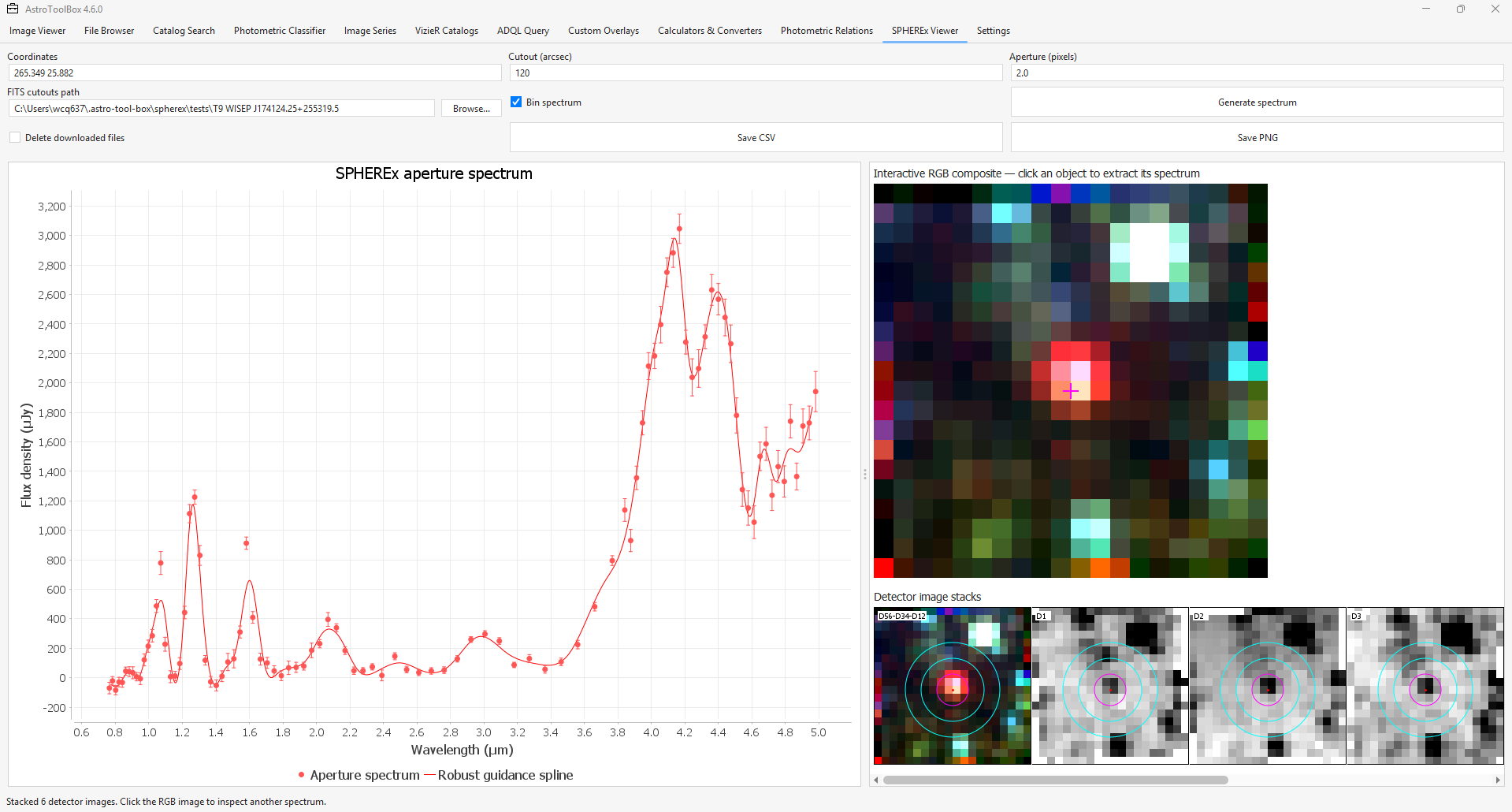Click the scrollbar left arrow under detector stacks

click(x=877, y=780)
